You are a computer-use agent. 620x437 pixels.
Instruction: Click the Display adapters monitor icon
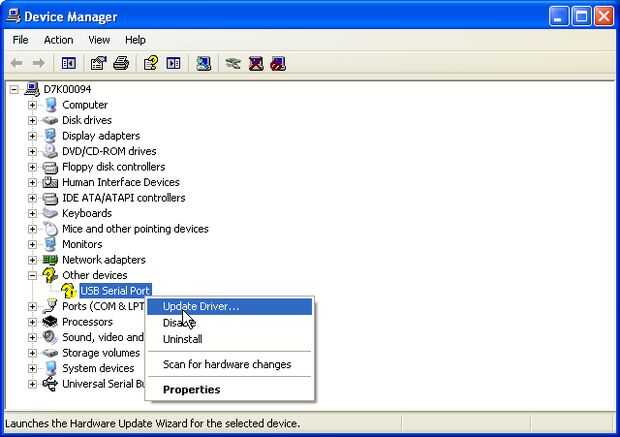point(50,136)
